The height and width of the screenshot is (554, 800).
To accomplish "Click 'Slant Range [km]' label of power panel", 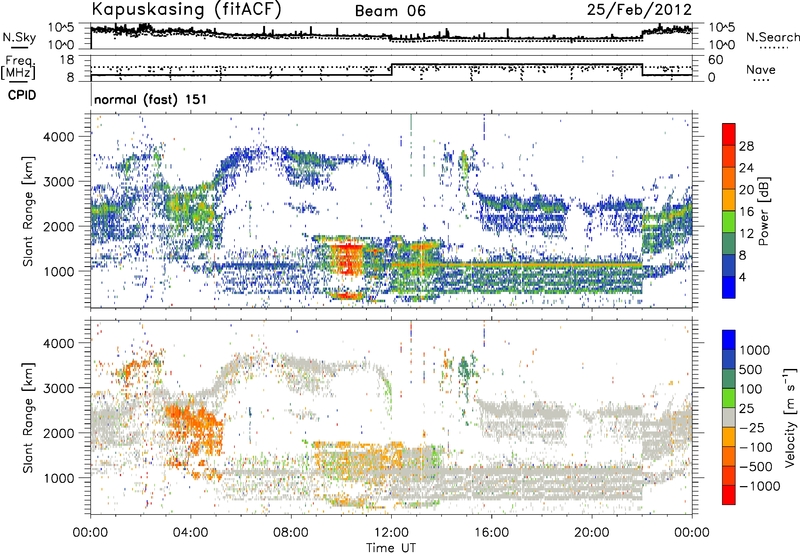I will pyautogui.click(x=29, y=211).
